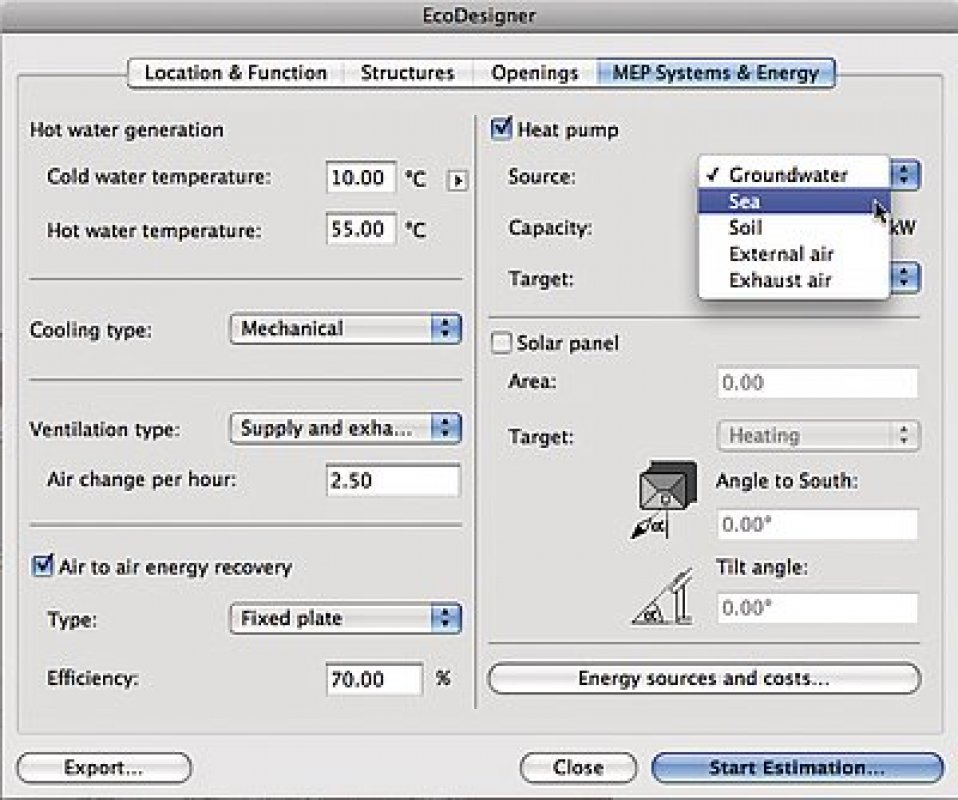Open Energy sources and costs dialog
This screenshot has height=800, width=958.
(x=704, y=679)
